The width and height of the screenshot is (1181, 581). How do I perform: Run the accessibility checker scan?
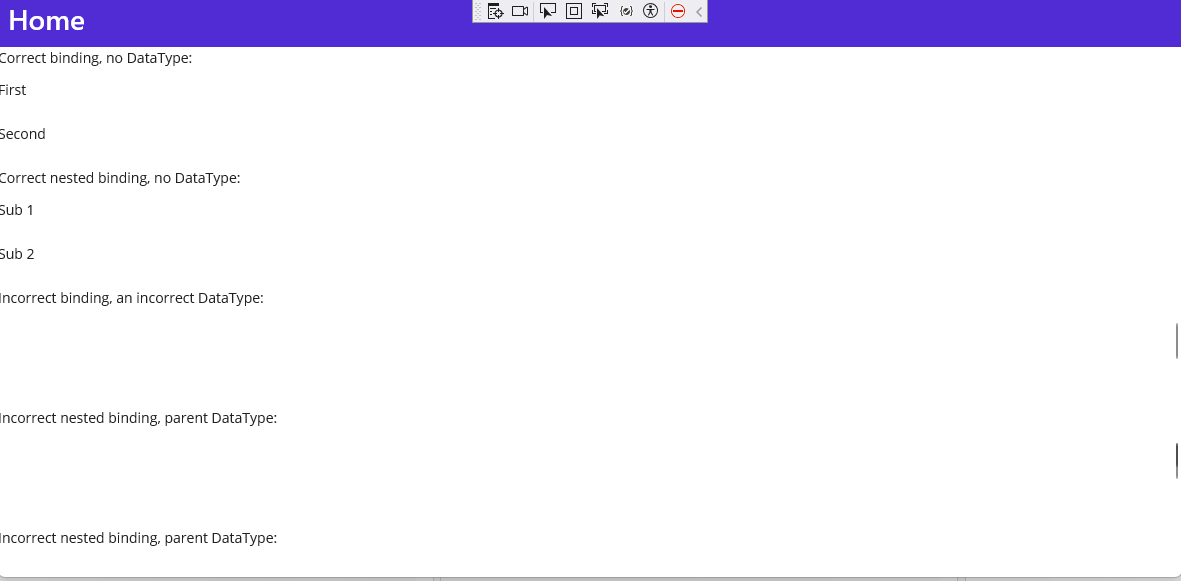point(650,11)
